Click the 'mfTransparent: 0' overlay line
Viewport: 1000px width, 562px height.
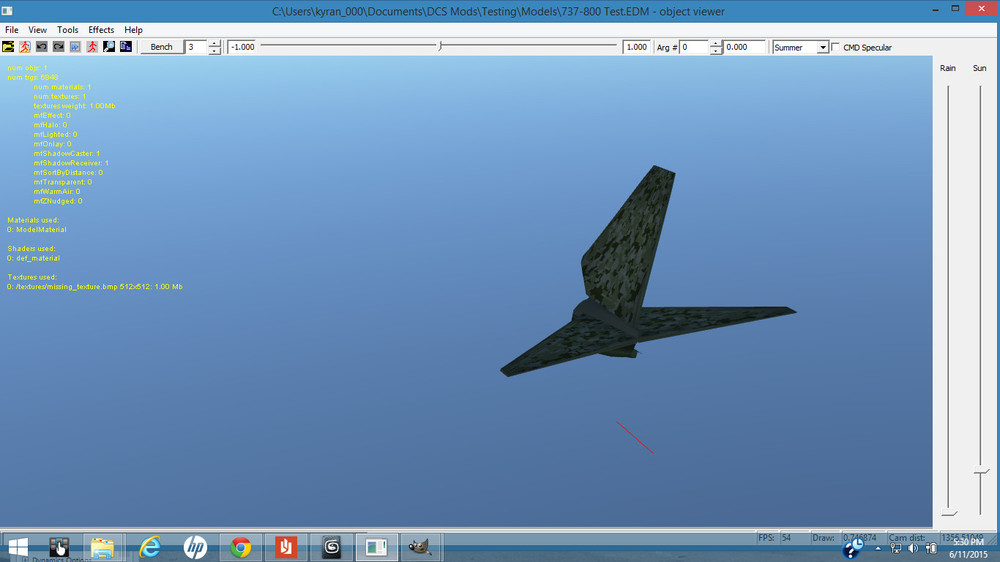62,182
